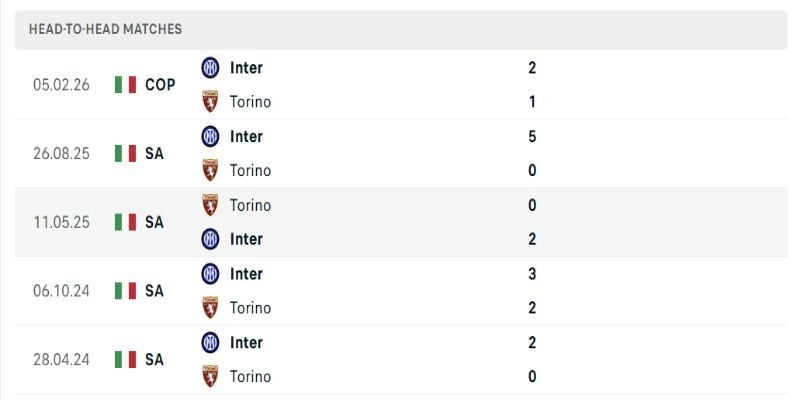The height and width of the screenshot is (400, 800).
Task: Open Inter team name in 26.08.25 match
Action: pos(246,136)
